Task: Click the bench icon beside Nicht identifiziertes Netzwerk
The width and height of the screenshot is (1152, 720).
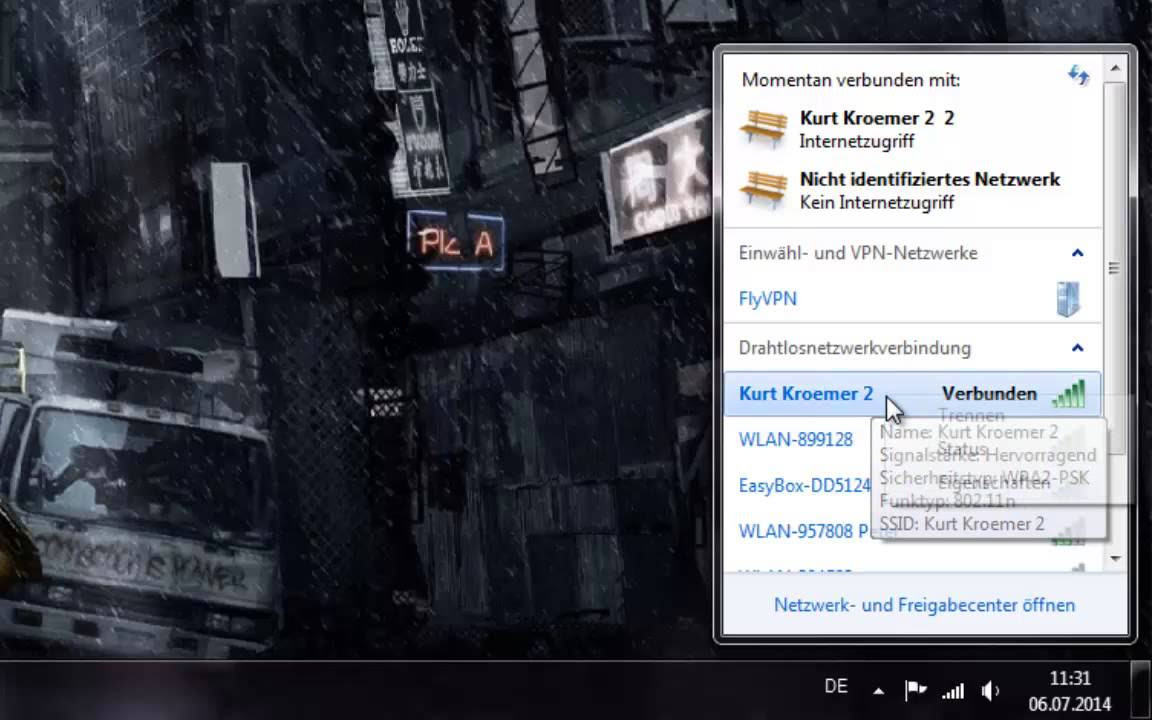Action: tap(763, 190)
